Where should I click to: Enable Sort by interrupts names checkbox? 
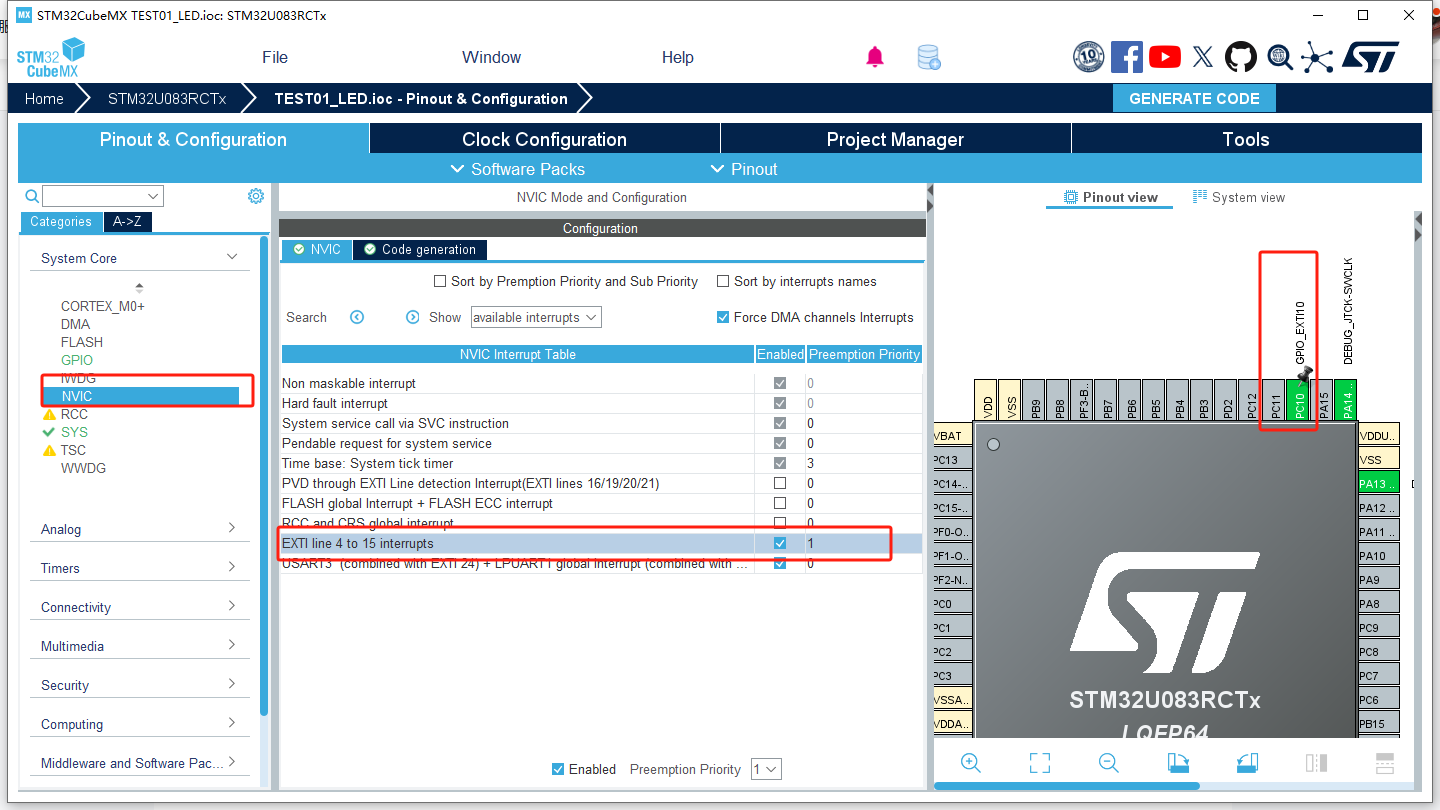click(724, 282)
